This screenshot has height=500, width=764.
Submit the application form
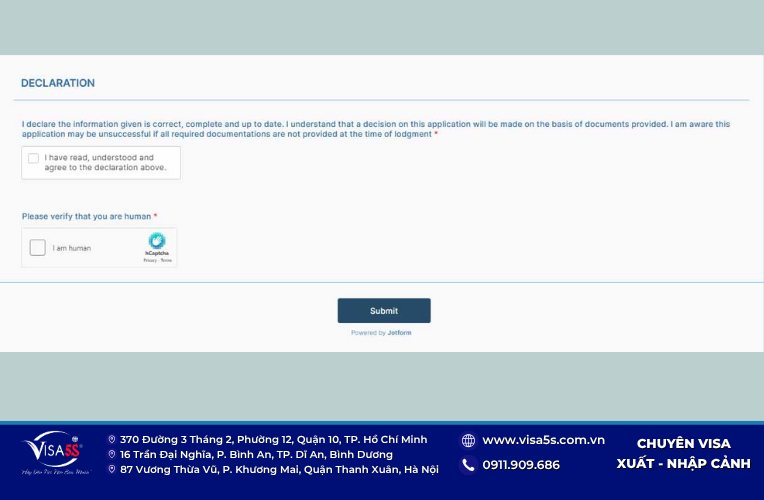click(384, 310)
